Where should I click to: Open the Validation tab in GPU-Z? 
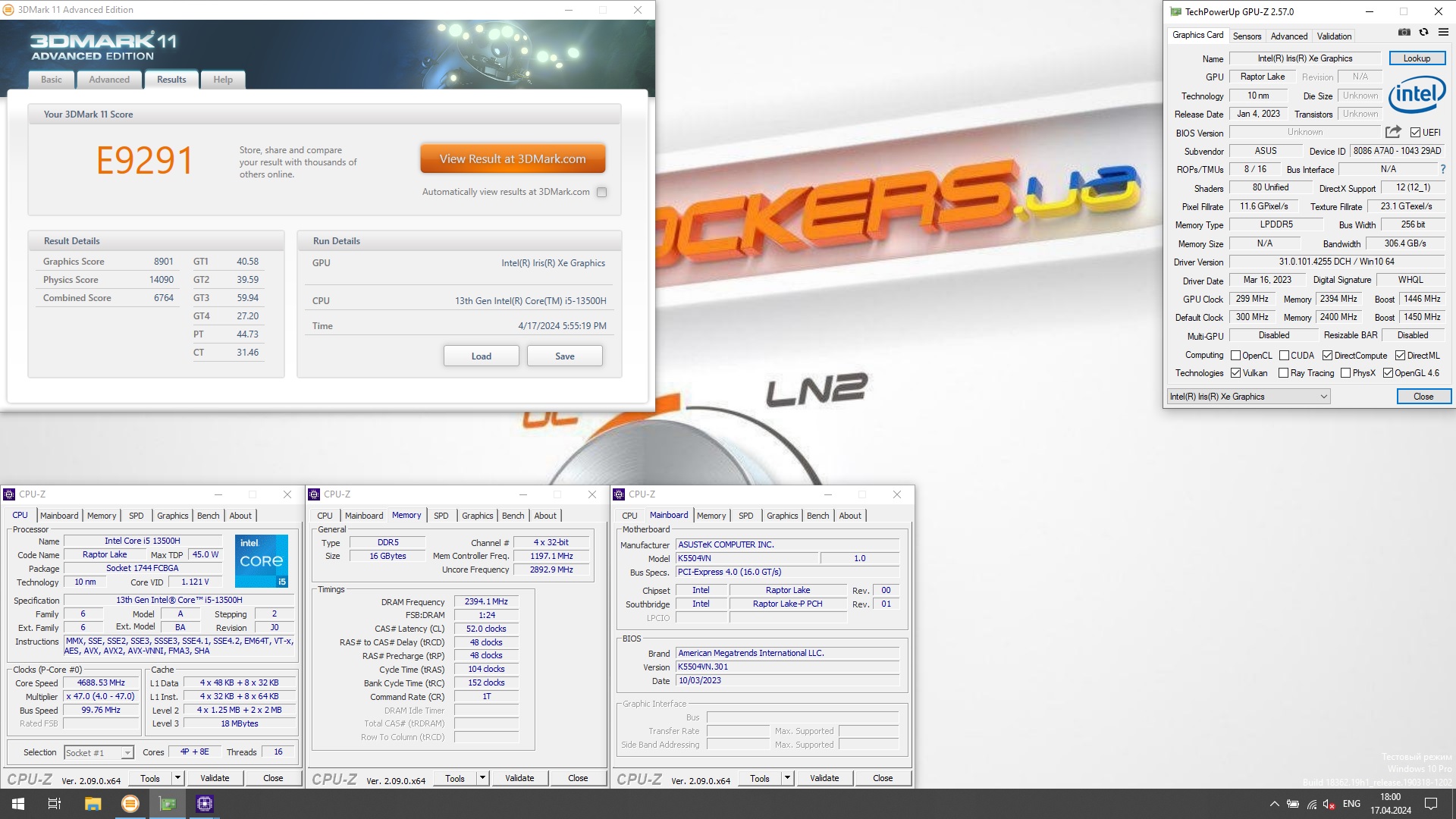pyautogui.click(x=1334, y=36)
